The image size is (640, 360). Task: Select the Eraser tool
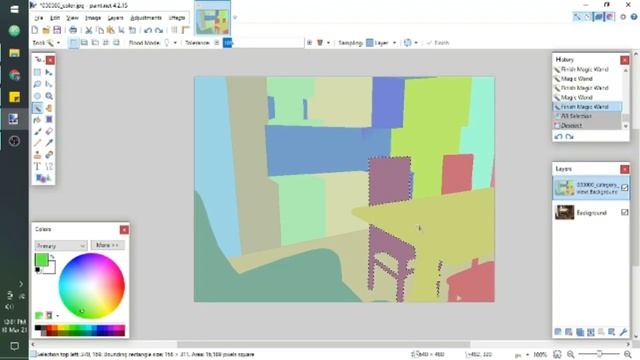pyautogui.click(x=49, y=131)
